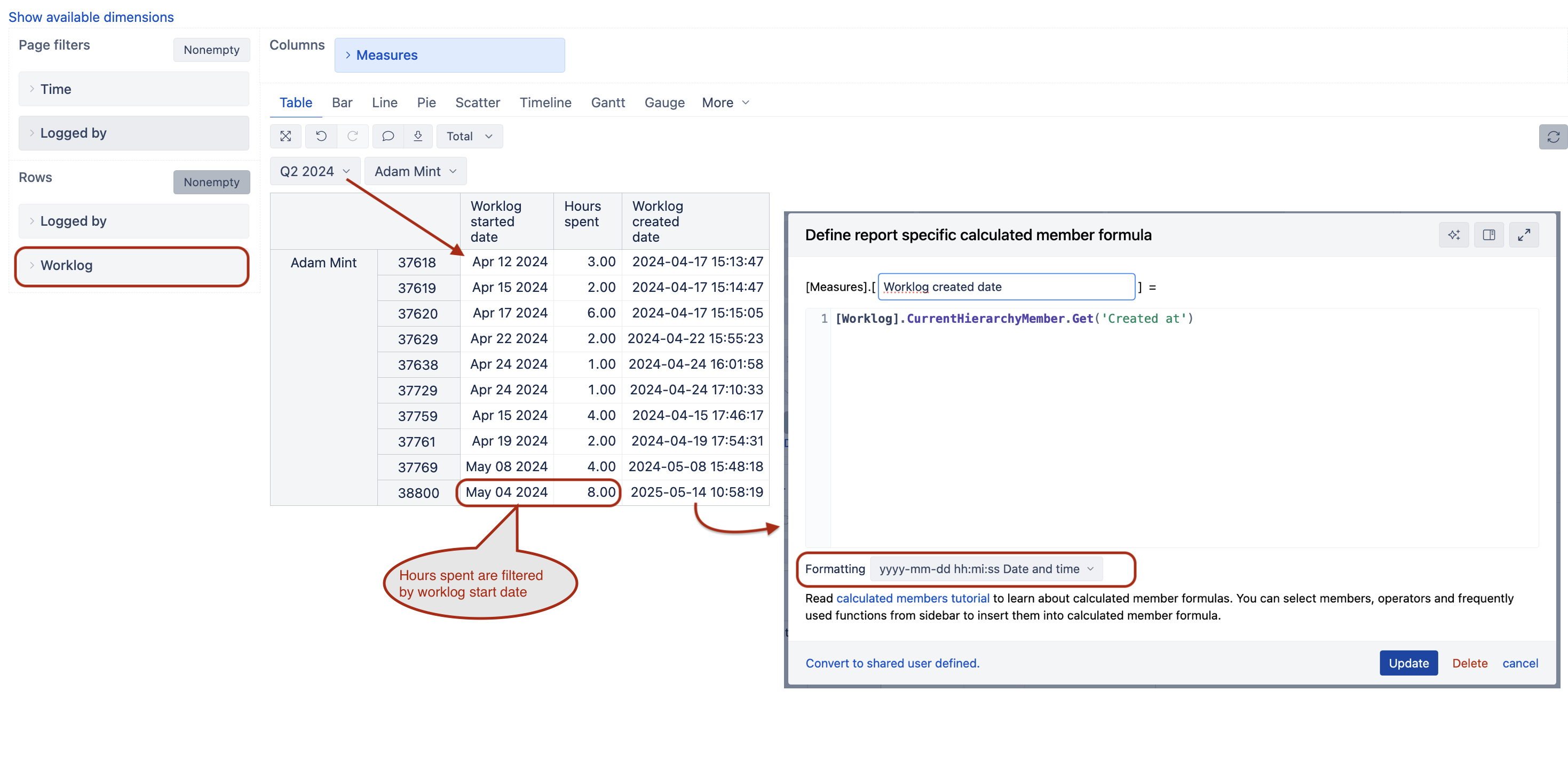
Task: Click the measure name input field
Action: coord(1006,287)
